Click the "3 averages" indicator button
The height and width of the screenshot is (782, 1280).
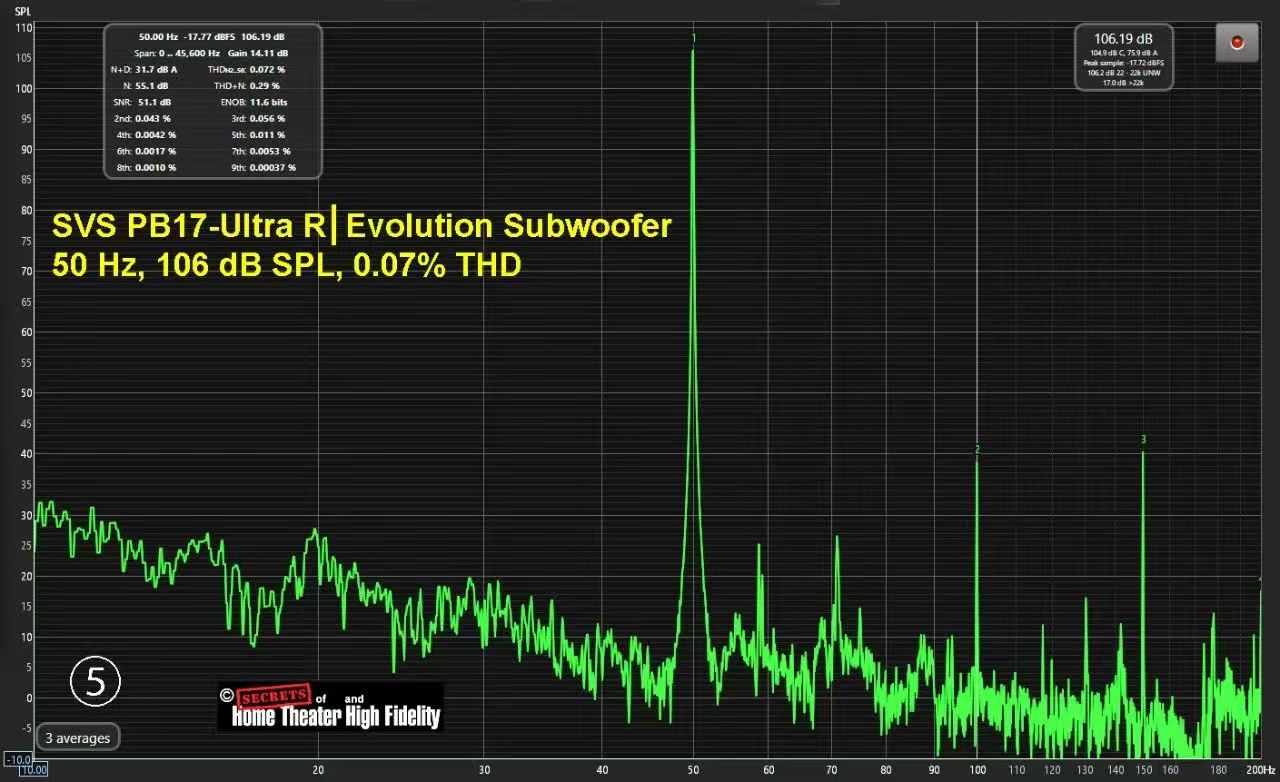(x=78, y=738)
